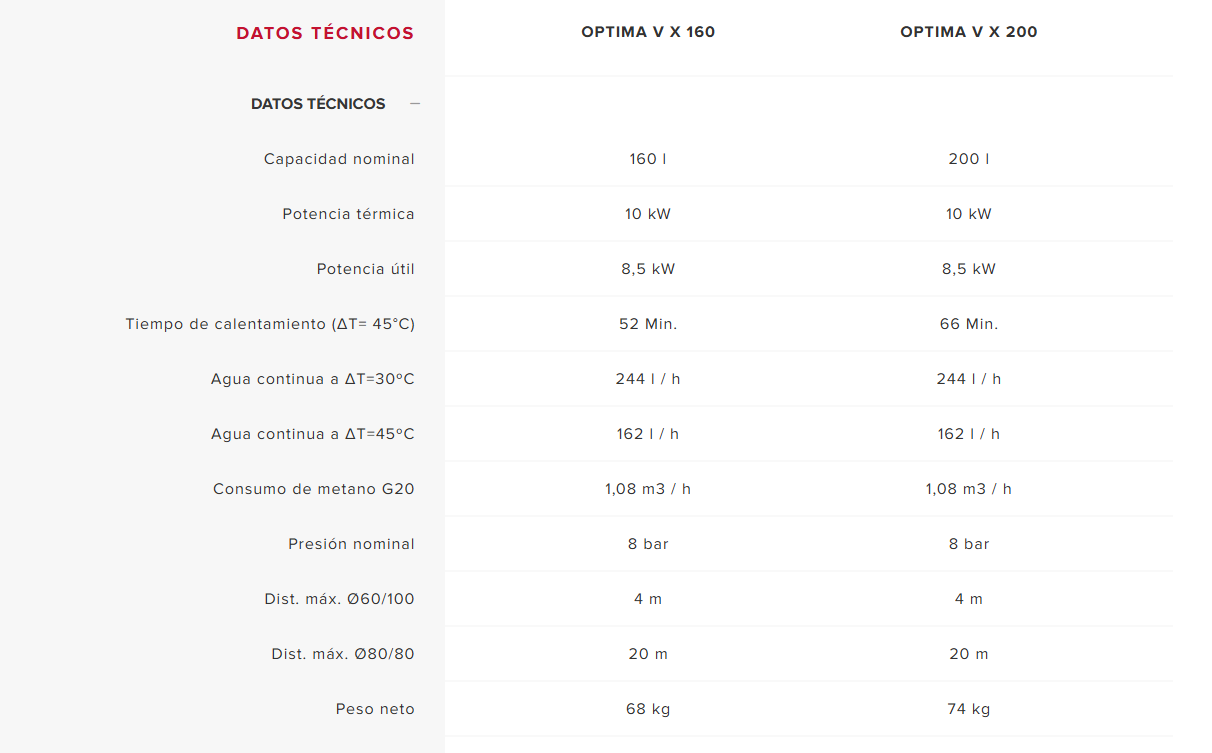The height and width of the screenshot is (753, 1212).
Task: Select the OPTIMA V X 160 column header
Action: [648, 32]
